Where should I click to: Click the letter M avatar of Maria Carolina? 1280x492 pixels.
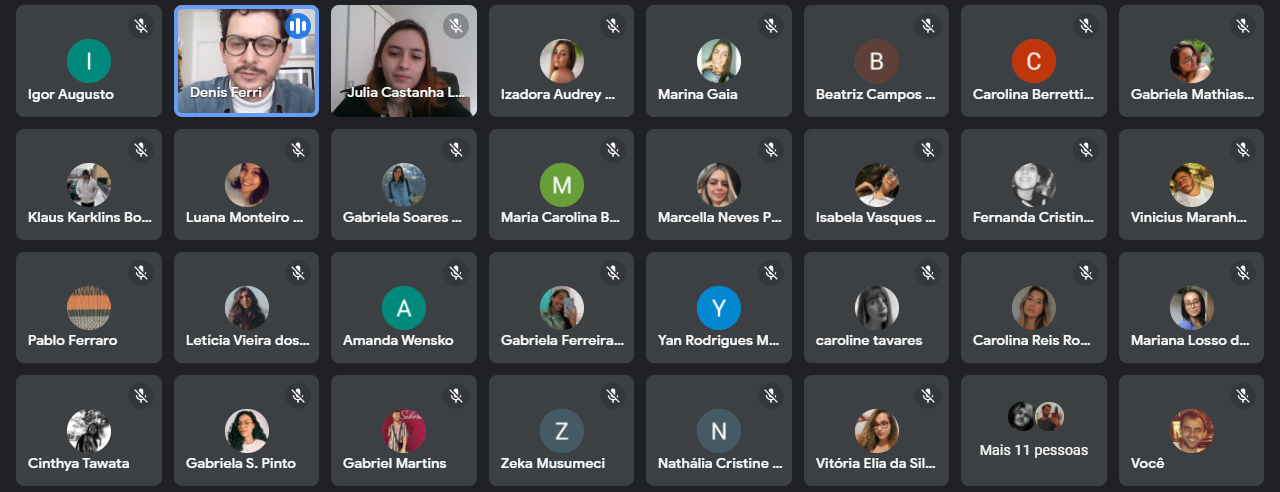coord(562,185)
